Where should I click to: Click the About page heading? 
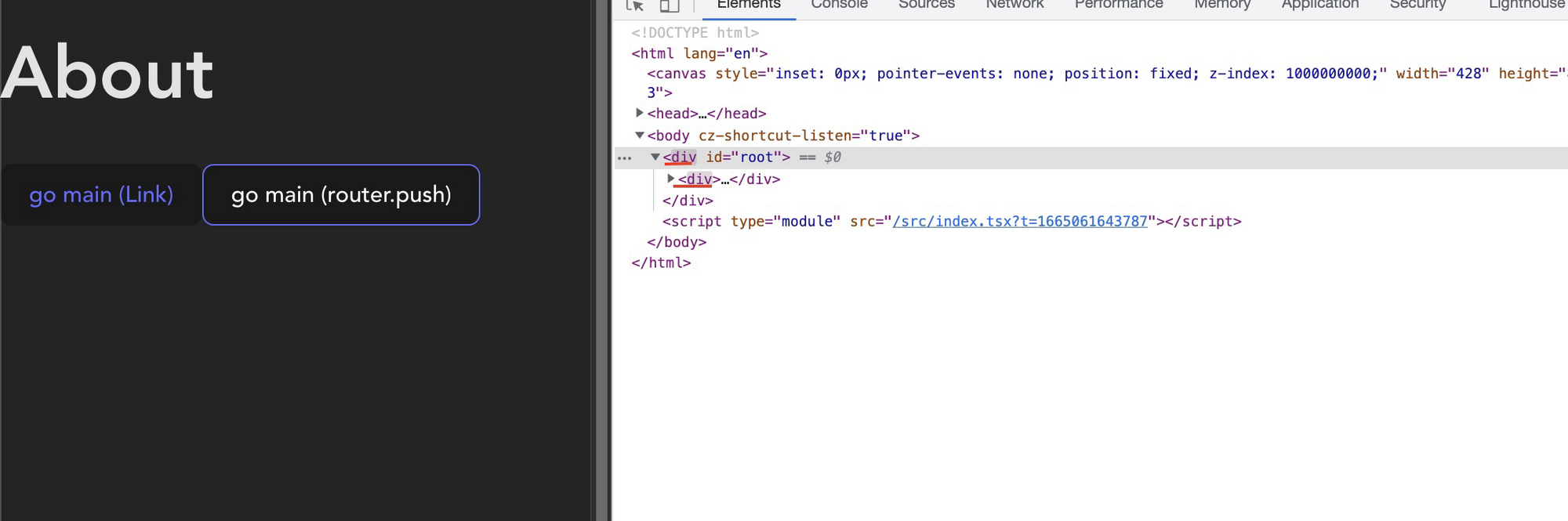107,73
